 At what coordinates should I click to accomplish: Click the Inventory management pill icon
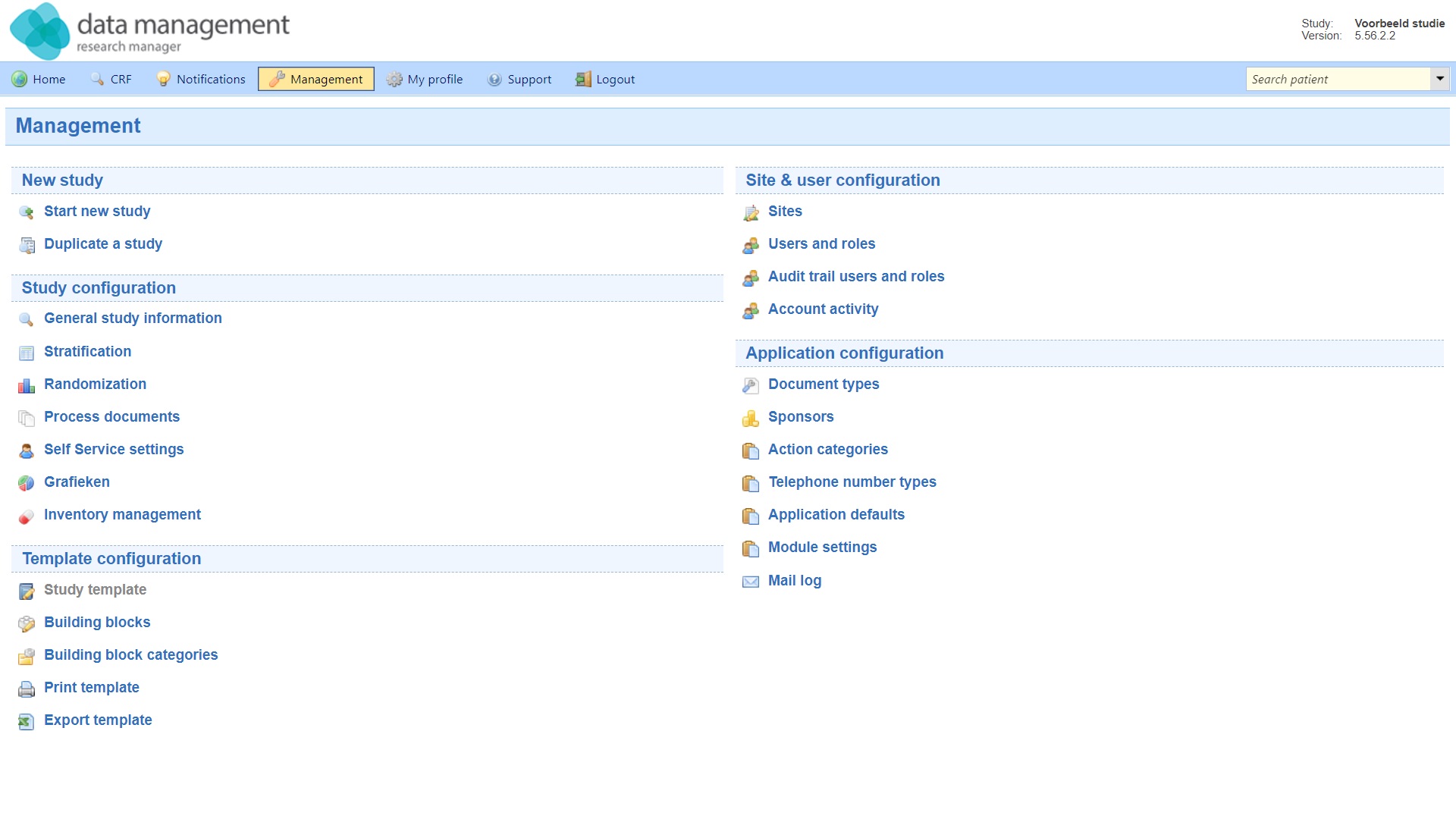[27, 516]
